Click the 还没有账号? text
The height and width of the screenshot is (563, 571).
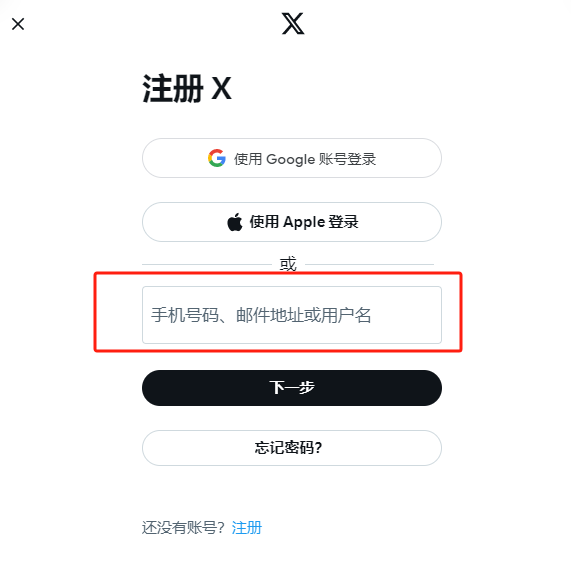pyautogui.click(x=183, y=528)
